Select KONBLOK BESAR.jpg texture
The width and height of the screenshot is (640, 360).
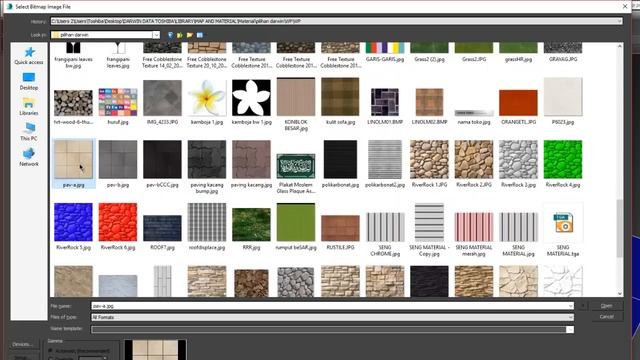pyautogui.click(x=296, y=97)
